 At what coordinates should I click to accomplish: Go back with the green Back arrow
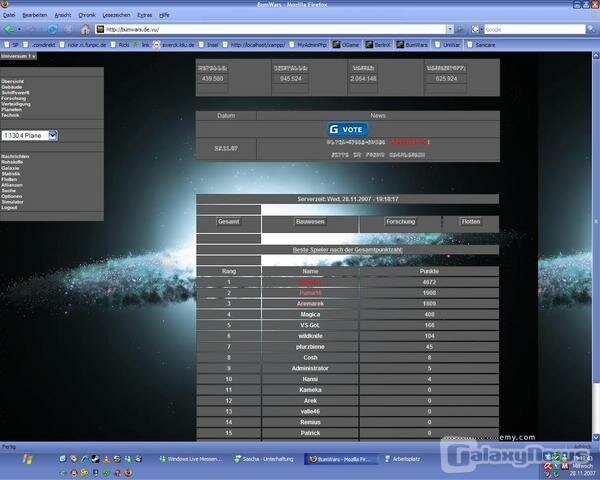(x=9, y=29)
